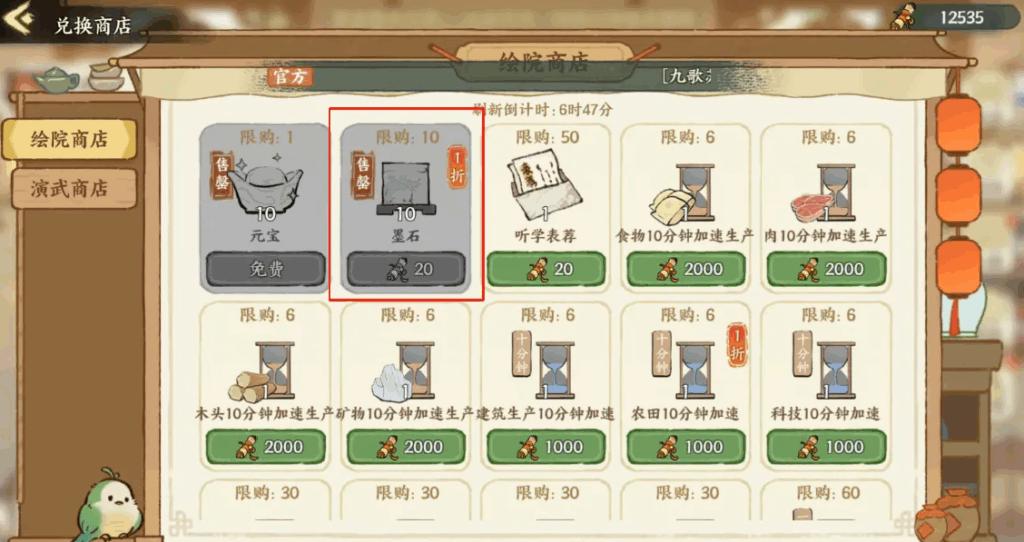Claim the free 免费 元宝 button
This screenshot has height=542, width=1024.
coord(266,269)
